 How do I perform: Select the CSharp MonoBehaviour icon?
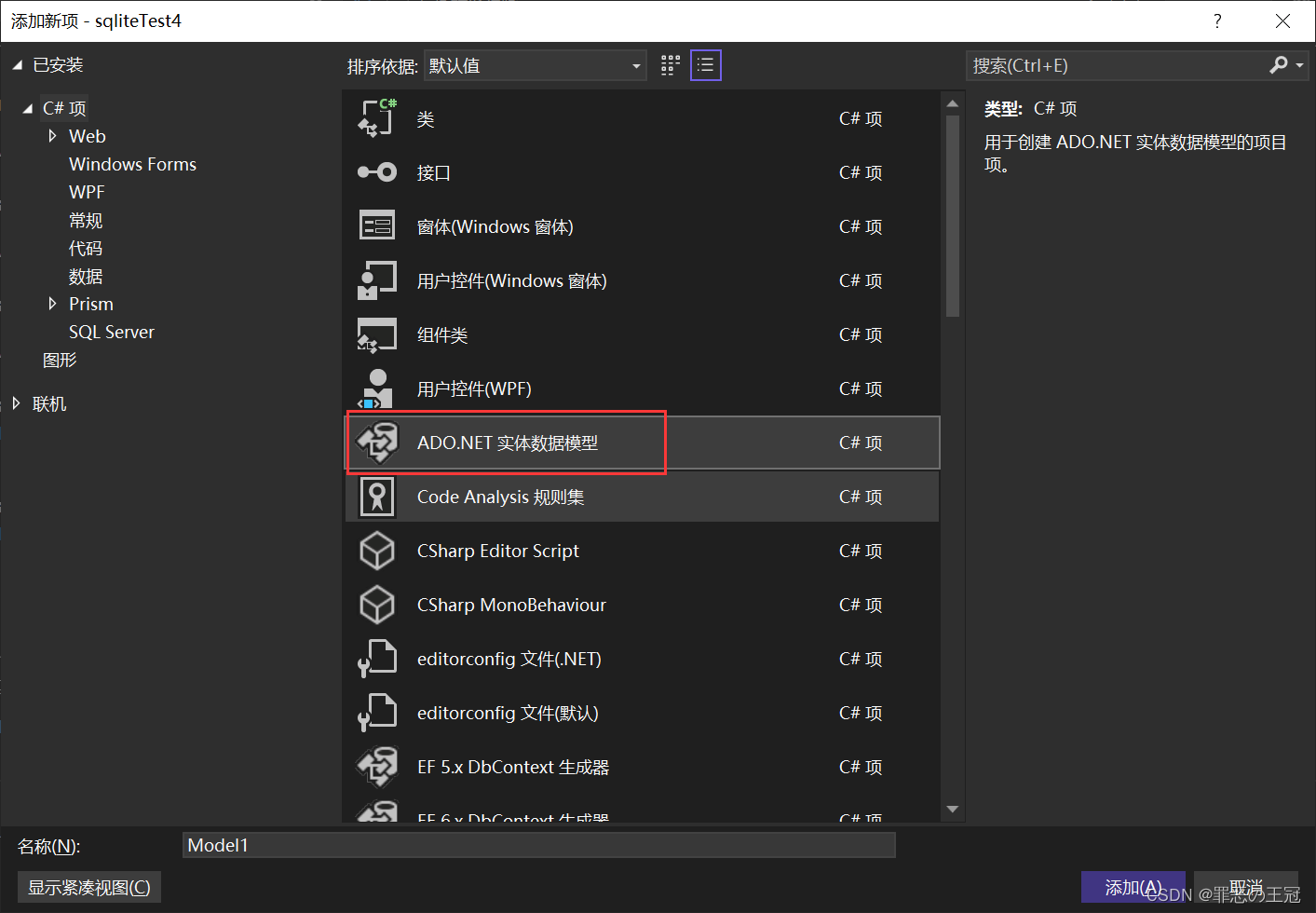point(377,605)
